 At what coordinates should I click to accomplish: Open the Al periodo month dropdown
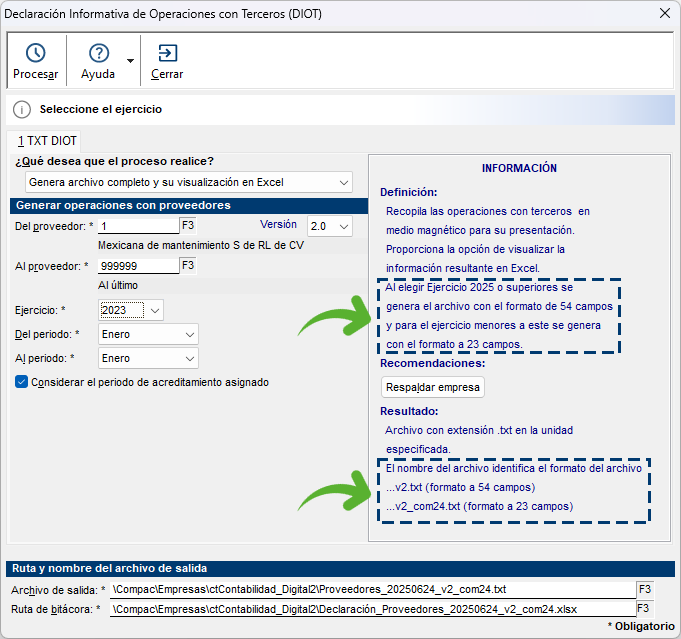(x=189, y=358)
